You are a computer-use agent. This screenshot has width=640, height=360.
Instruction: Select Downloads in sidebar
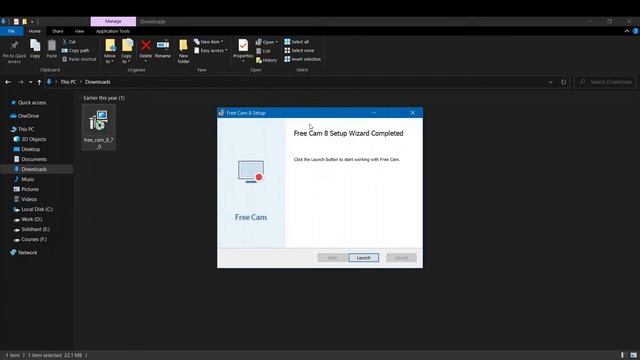point(37,169)
